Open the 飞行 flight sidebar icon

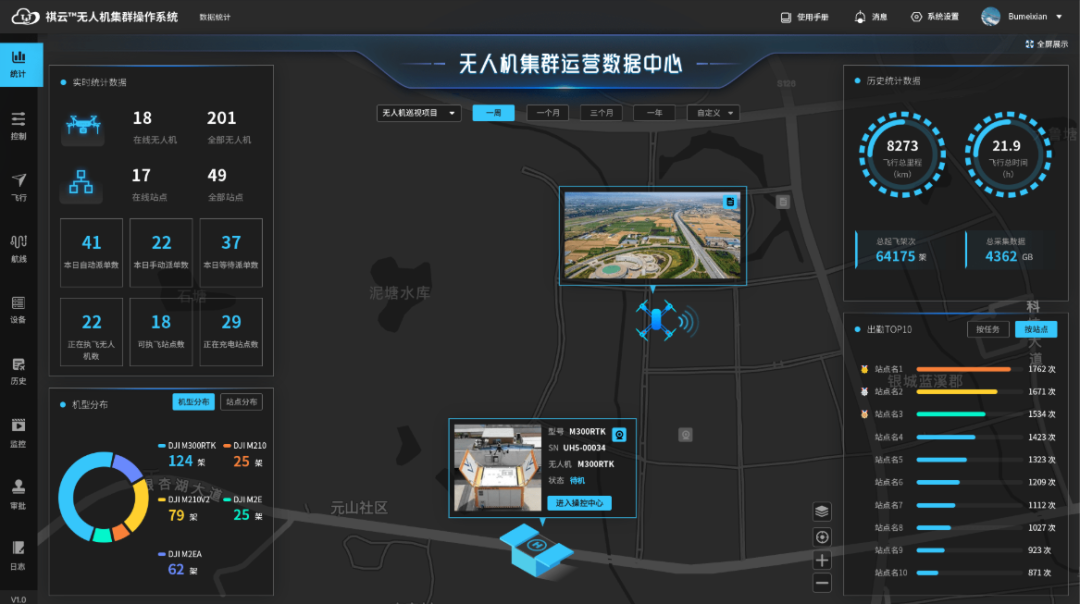tap(18, 186)
